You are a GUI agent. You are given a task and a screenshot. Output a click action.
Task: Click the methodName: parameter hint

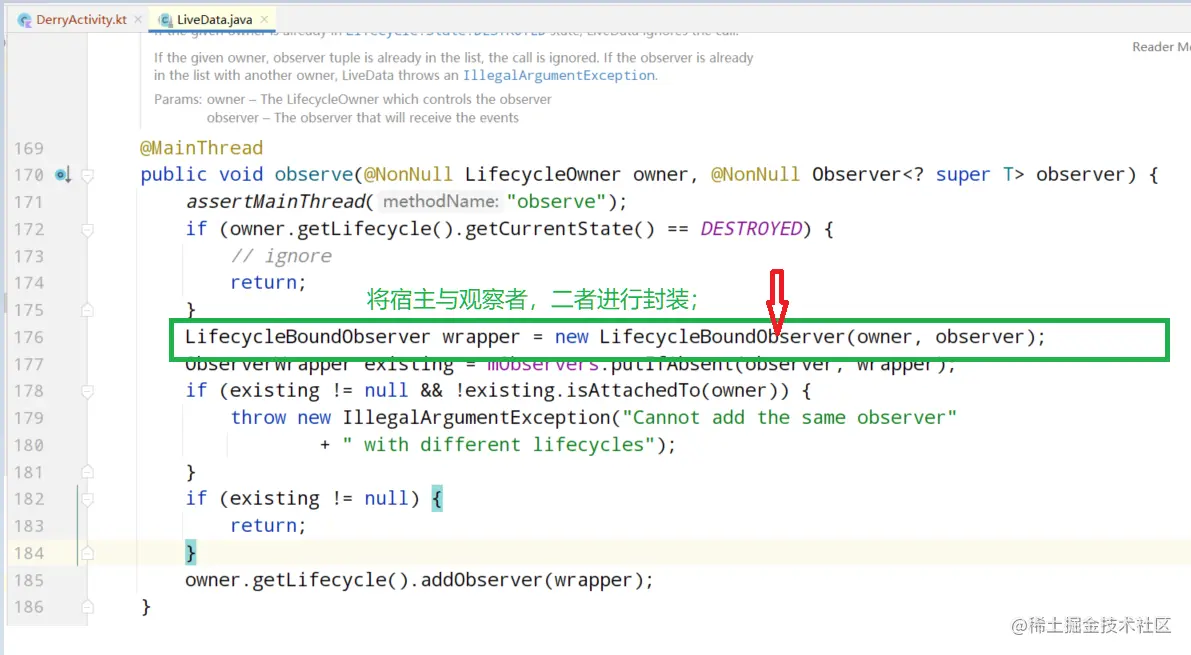click(441, 201)
